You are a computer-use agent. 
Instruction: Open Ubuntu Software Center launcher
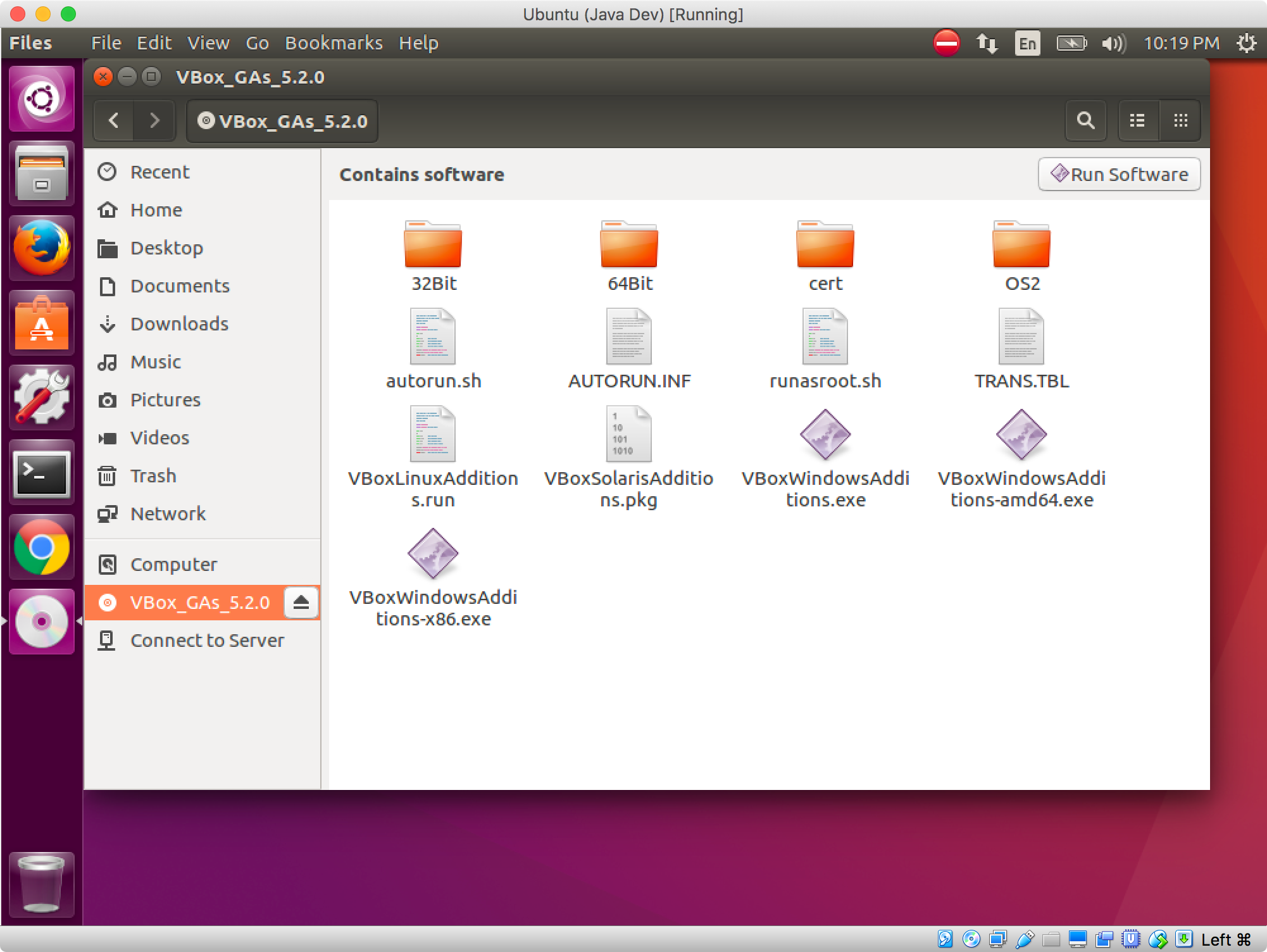42,322
